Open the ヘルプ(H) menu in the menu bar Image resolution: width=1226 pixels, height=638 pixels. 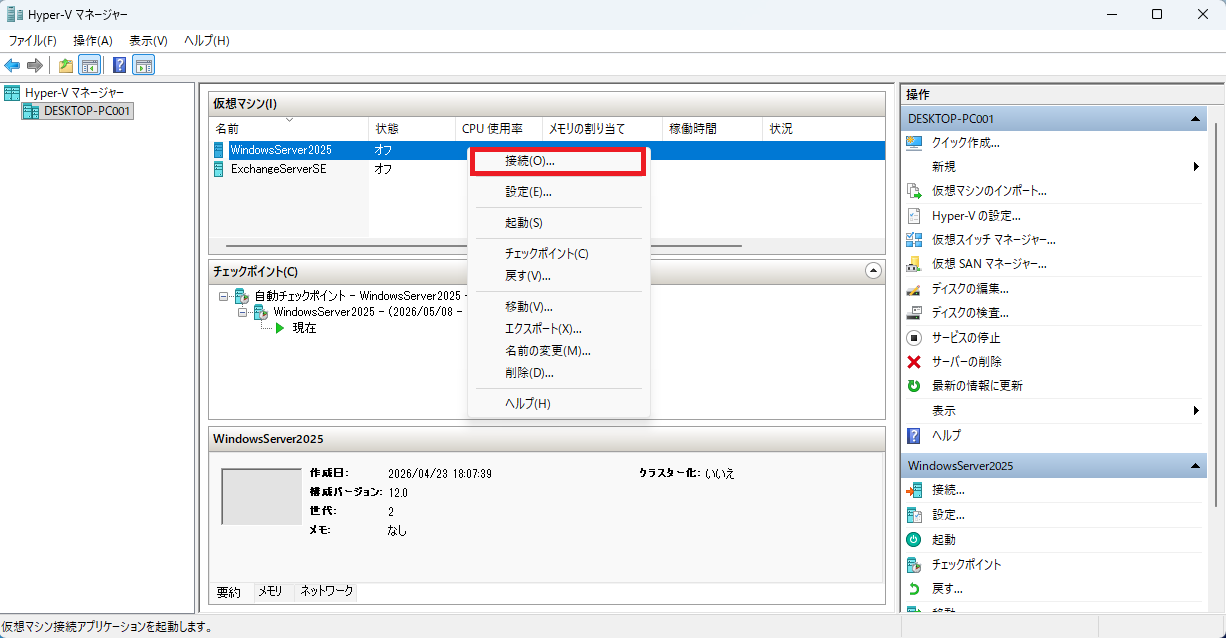(207, 41)
